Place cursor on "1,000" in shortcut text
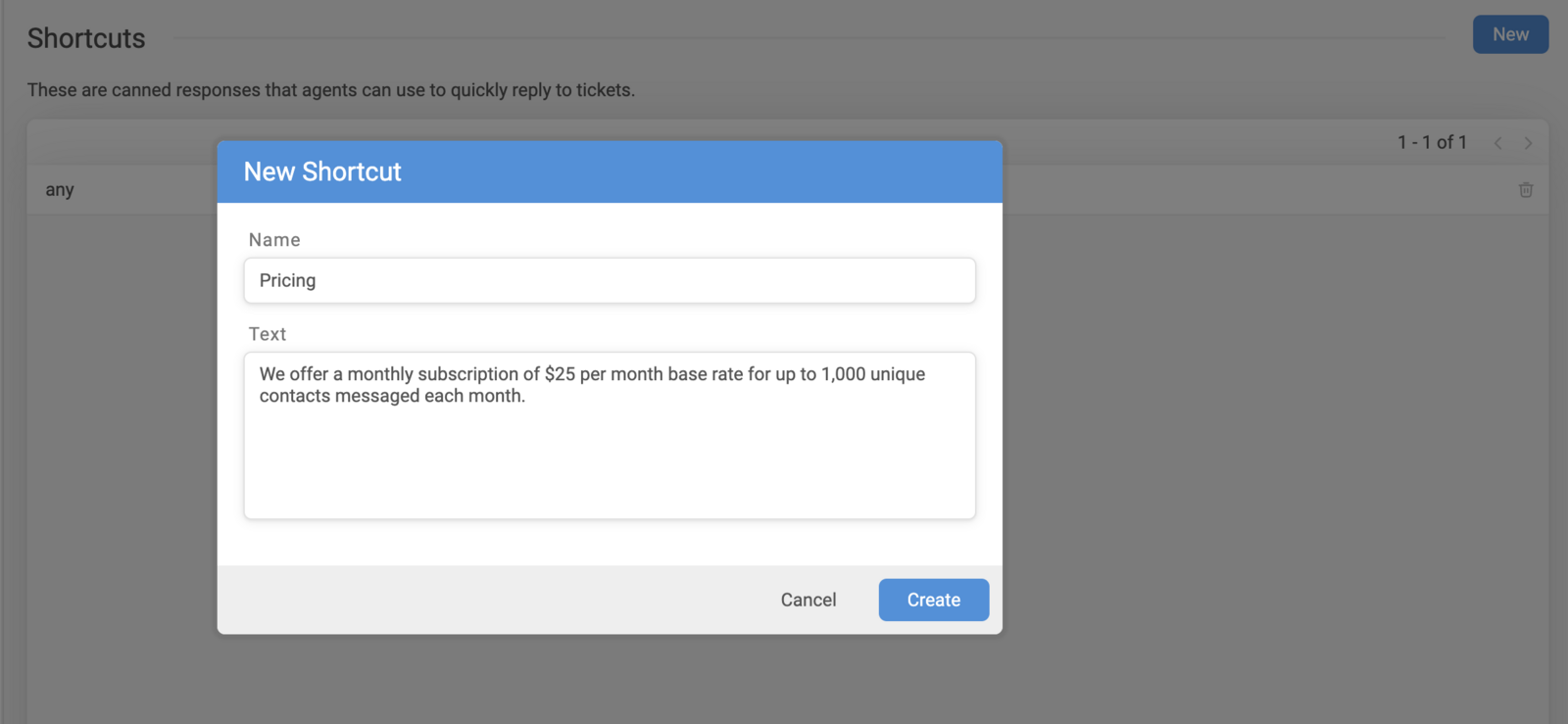This screenshot has width=1568, height=724. tap(843, 374)
